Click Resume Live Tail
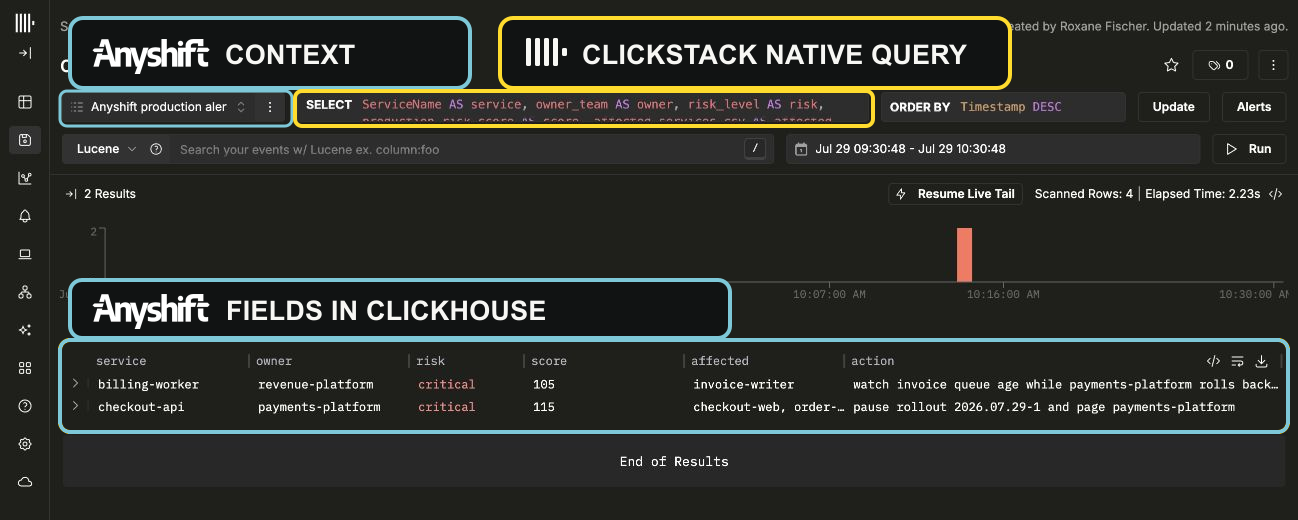Screen dimensions: 1298x520 (x=956, y=194)
